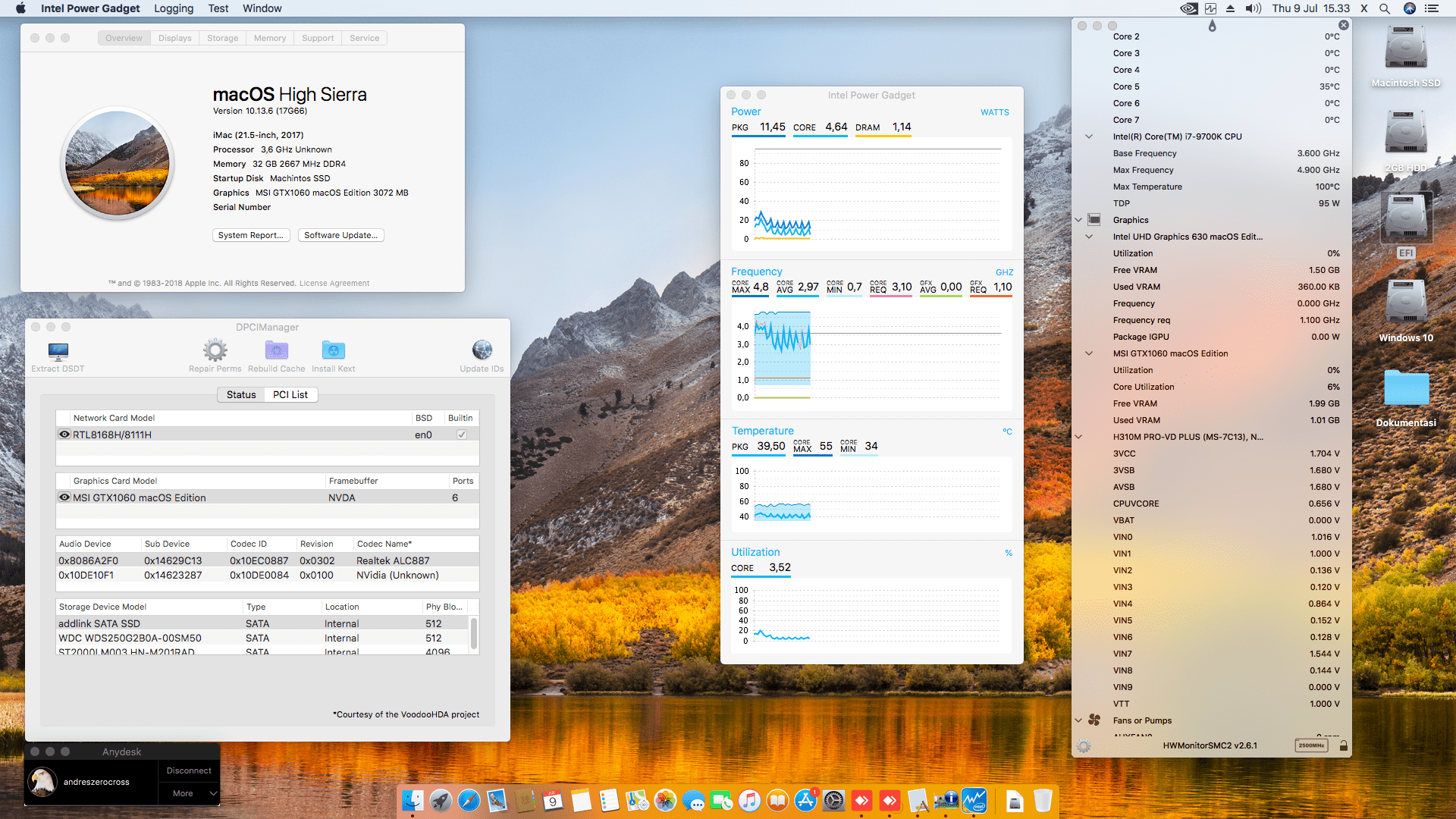Open the Logging menu in the menu bar
1456x819 pixels.
[173, 8]
